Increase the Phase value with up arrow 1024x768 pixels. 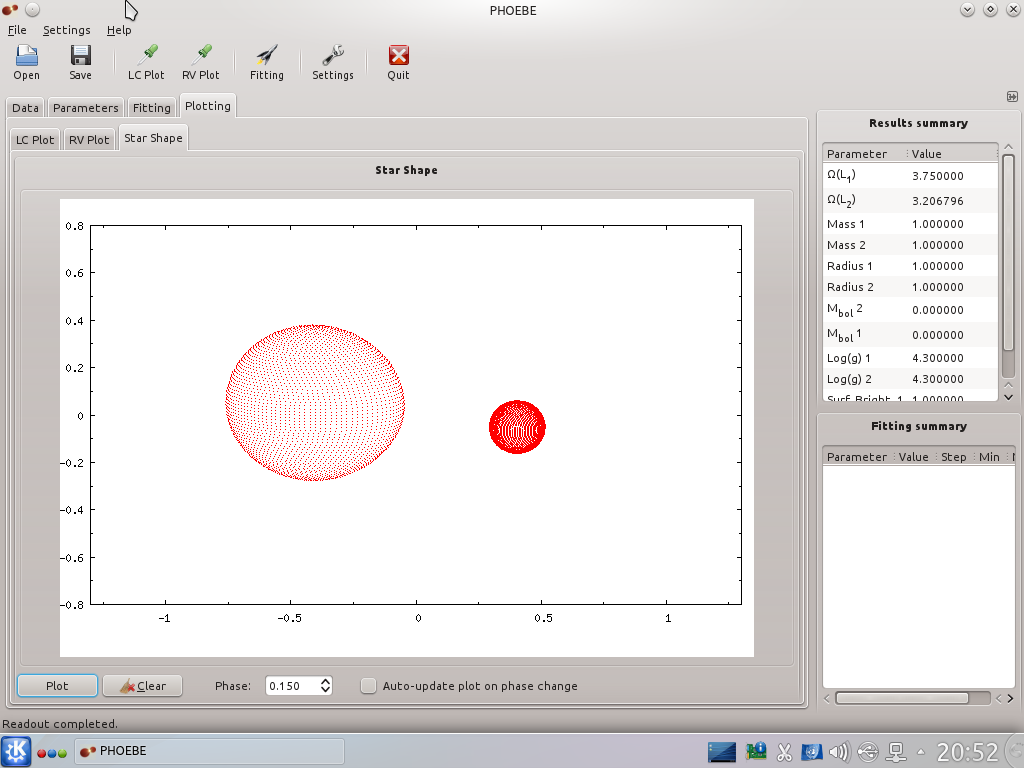pos(325,681)
